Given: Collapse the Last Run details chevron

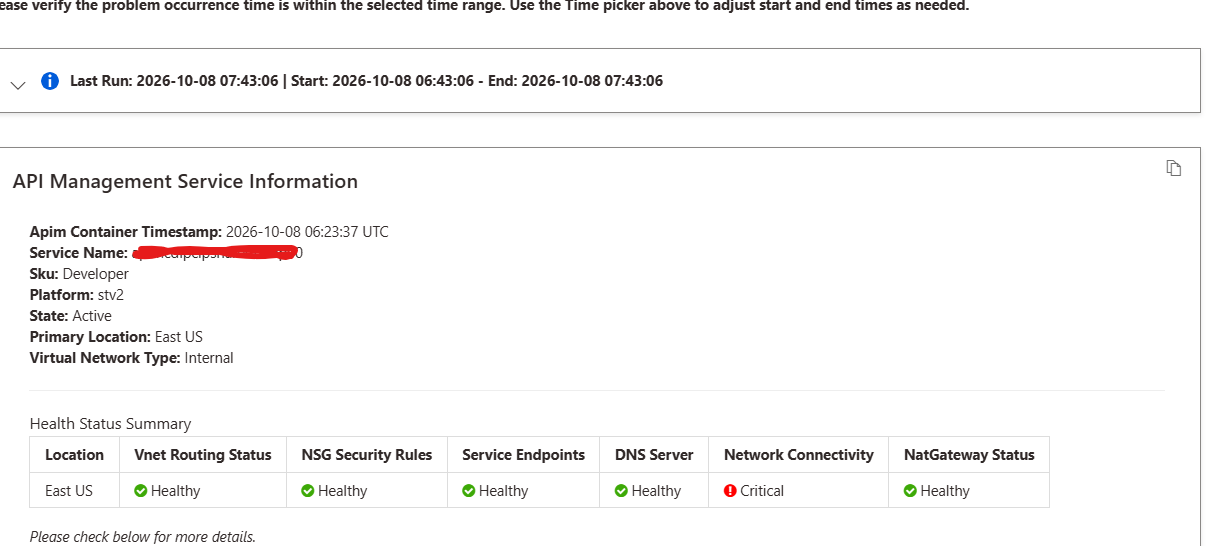Looking at the screenshot, I should click(18, 86).
